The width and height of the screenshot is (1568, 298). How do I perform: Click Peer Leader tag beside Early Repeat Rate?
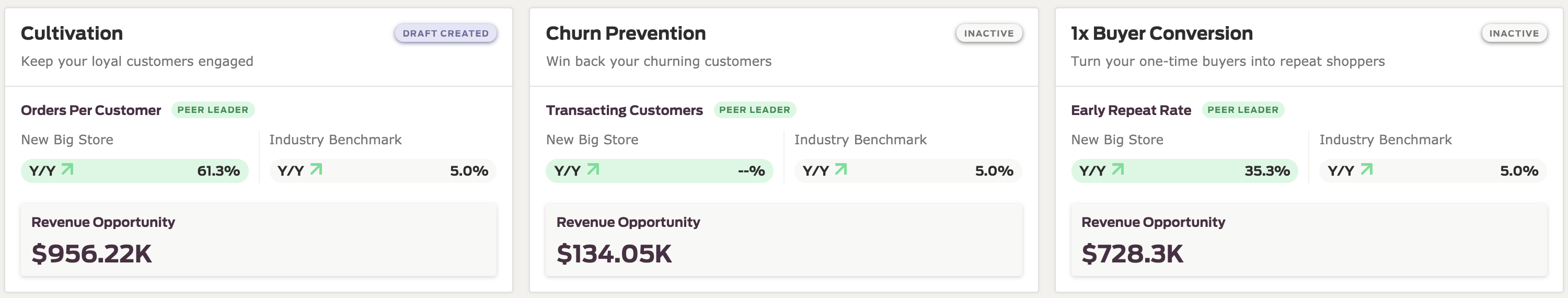1243,110
